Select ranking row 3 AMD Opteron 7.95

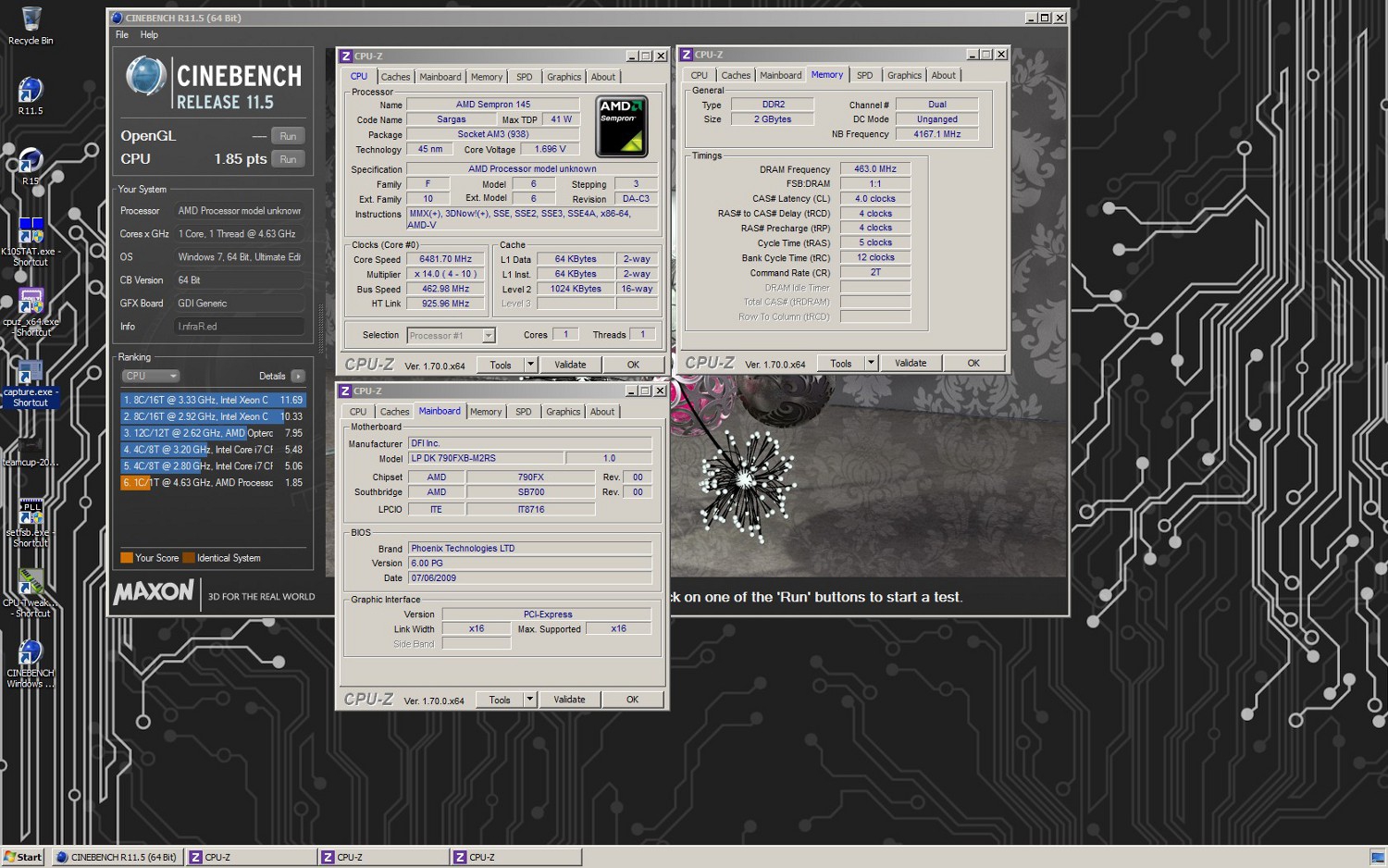pos(213,433)
